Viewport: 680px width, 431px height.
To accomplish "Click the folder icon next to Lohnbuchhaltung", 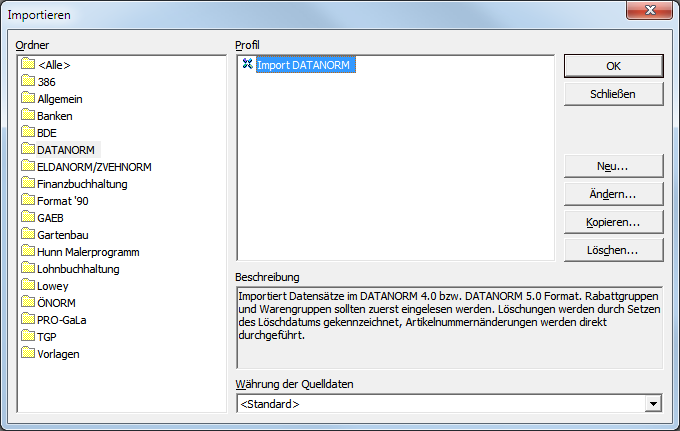I will click(x=27, y=269).
